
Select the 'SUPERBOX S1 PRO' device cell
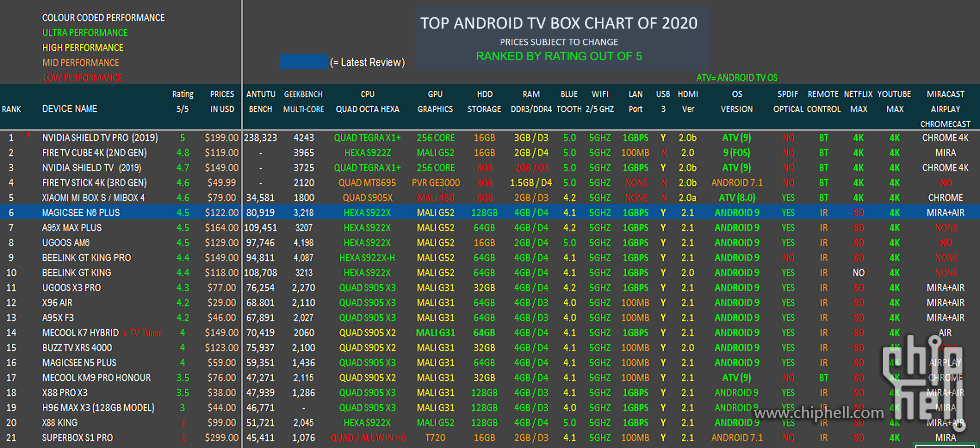pyautogui.click(x=78, y=437)
